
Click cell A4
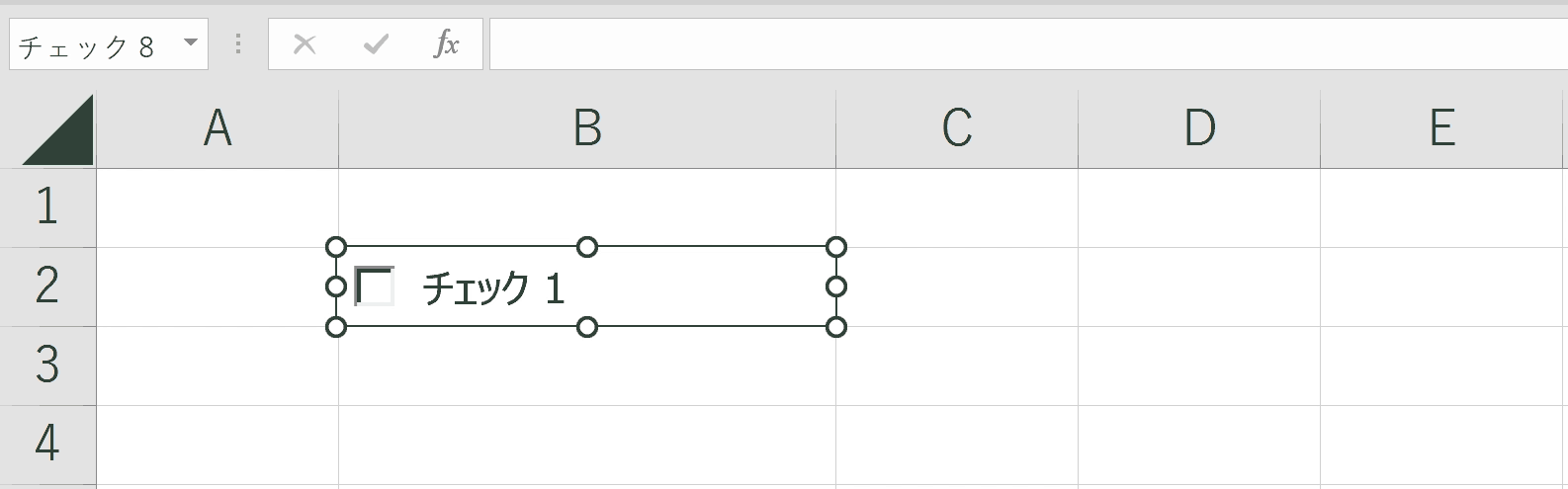[x=218, y=445]
